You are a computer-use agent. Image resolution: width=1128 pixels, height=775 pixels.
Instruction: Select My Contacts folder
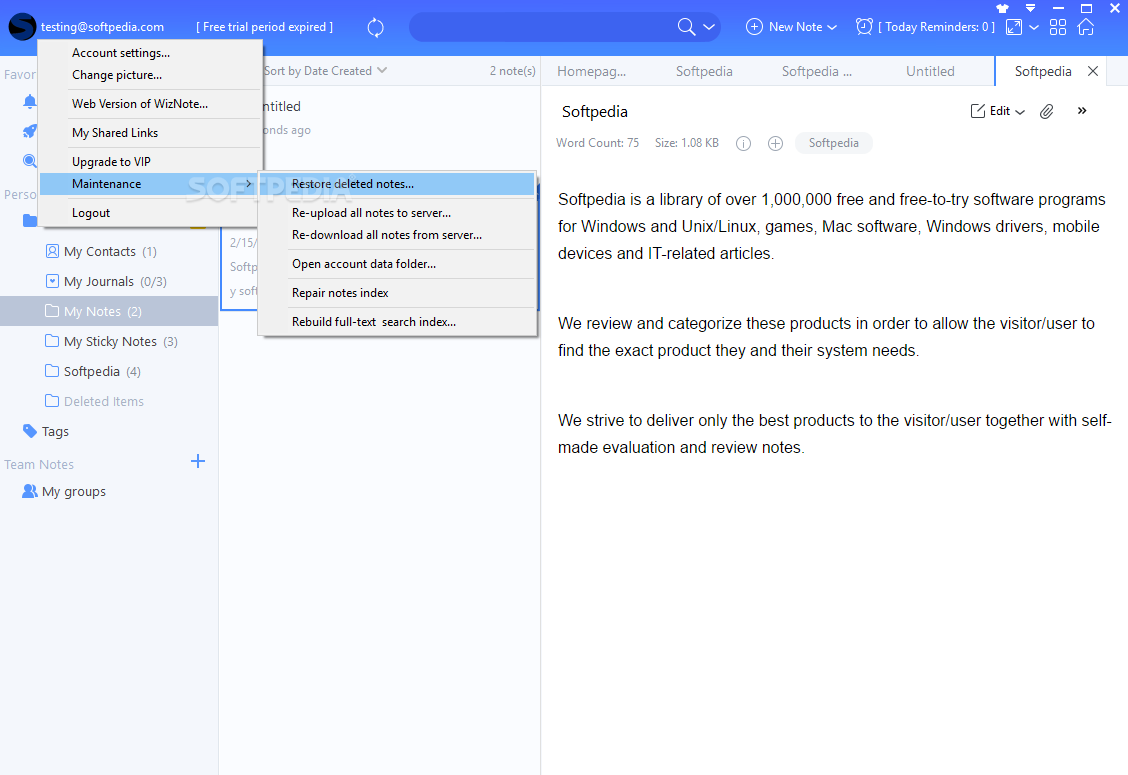coord(109,251)
